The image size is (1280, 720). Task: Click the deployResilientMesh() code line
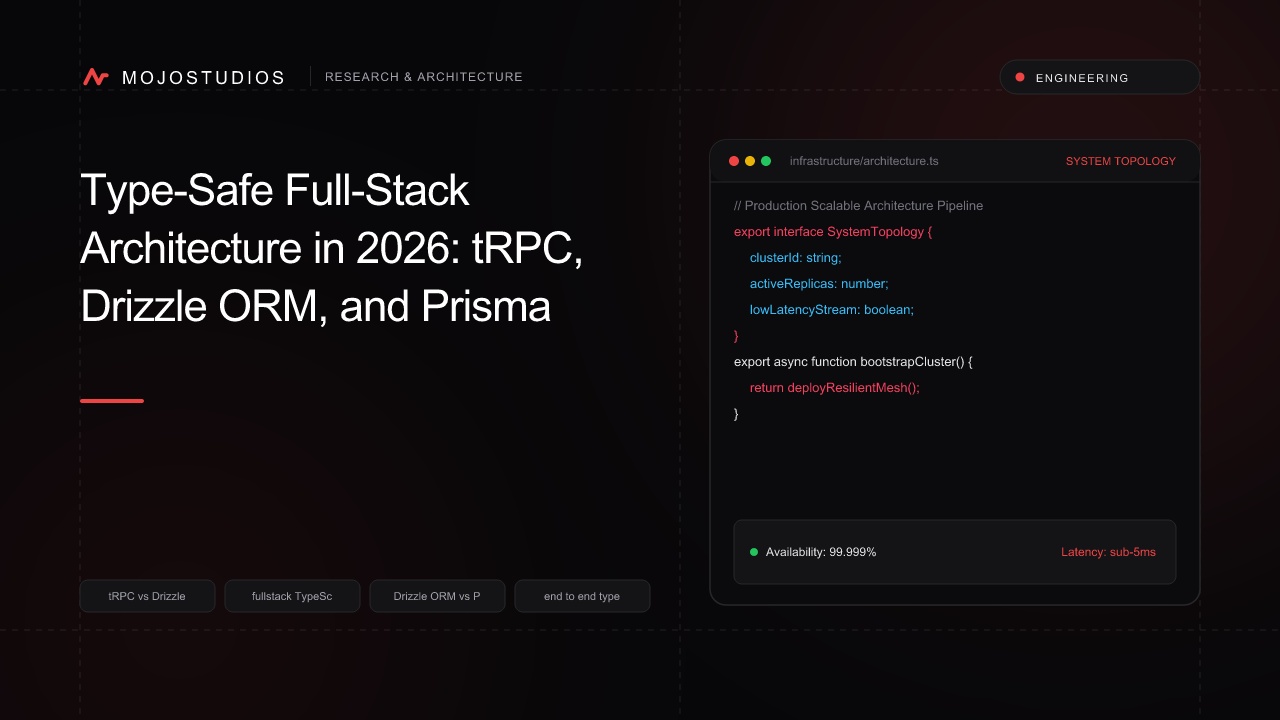point(835,388)
